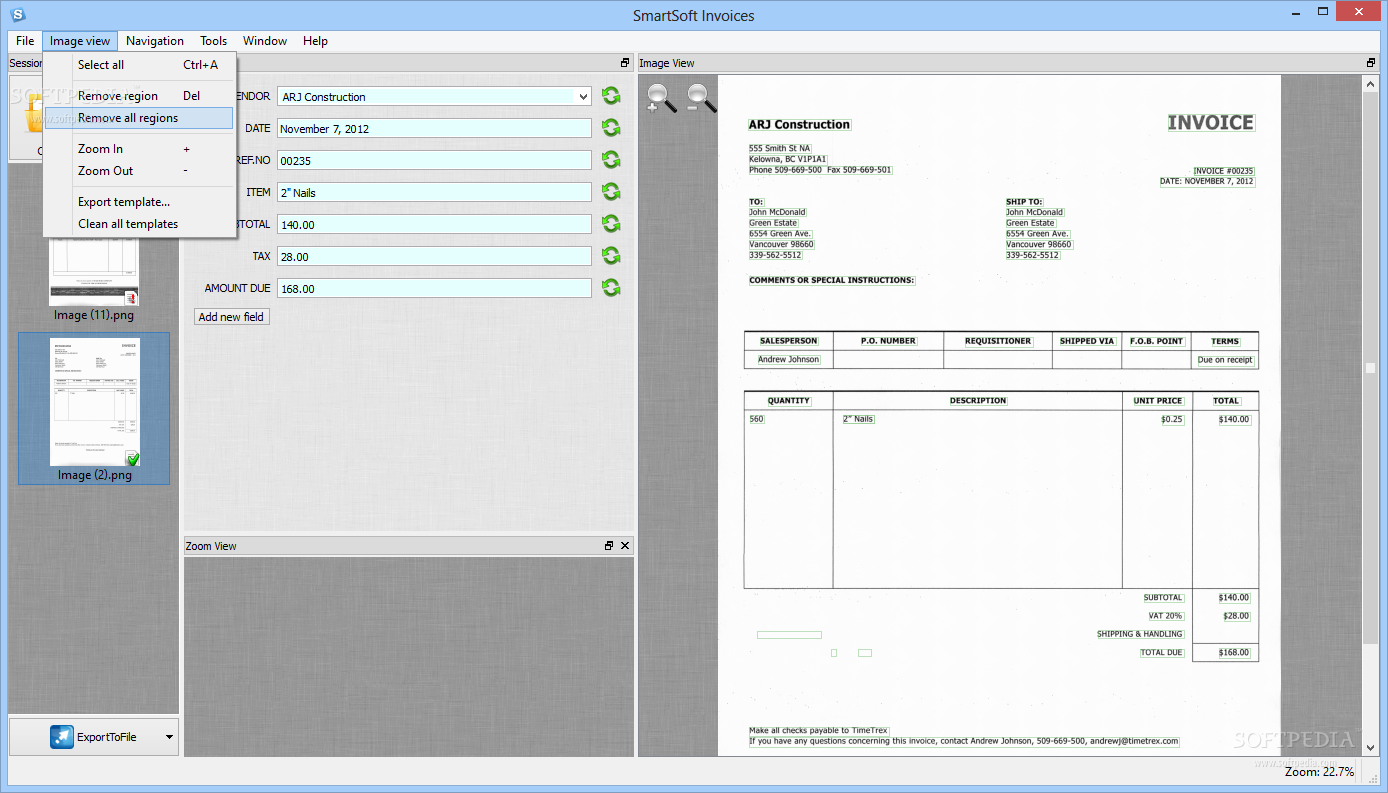This screenshot has width=1388, height=793.
Task: Close the Image view menu
Action: pyautogui.click(x=80, y=41)
